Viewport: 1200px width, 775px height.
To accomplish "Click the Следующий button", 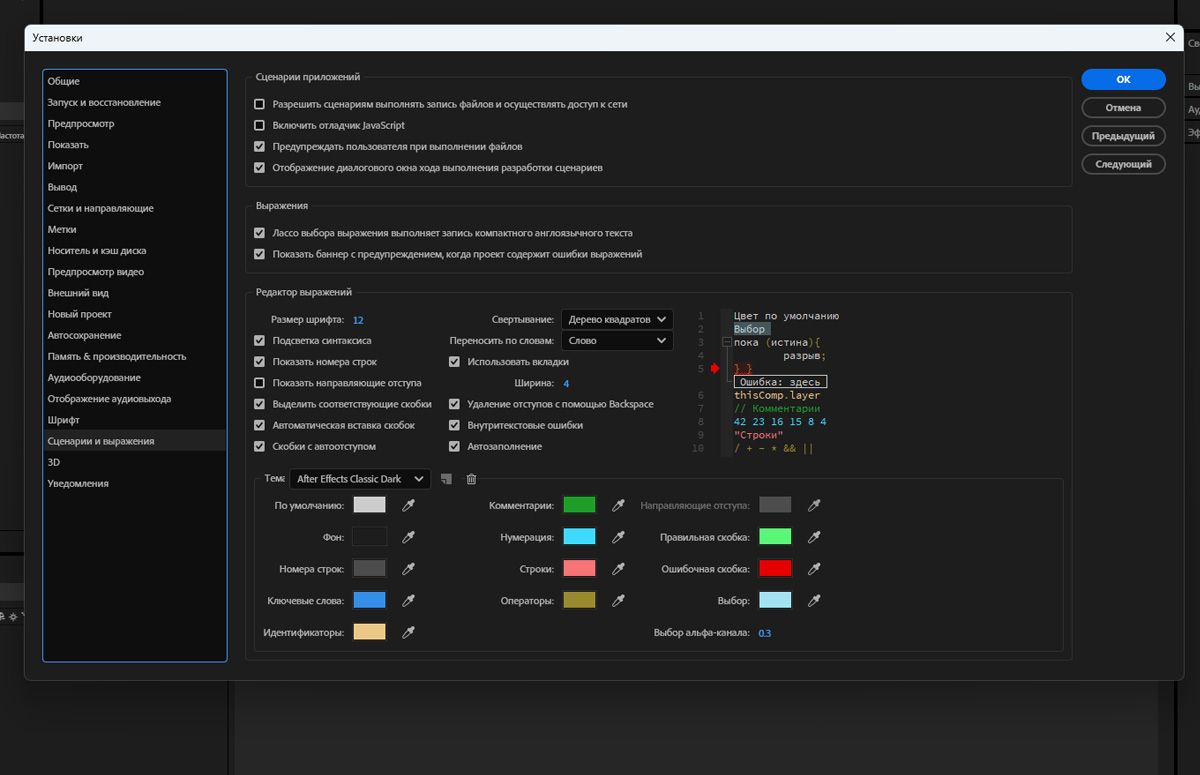I will [x=1123, y=164].
